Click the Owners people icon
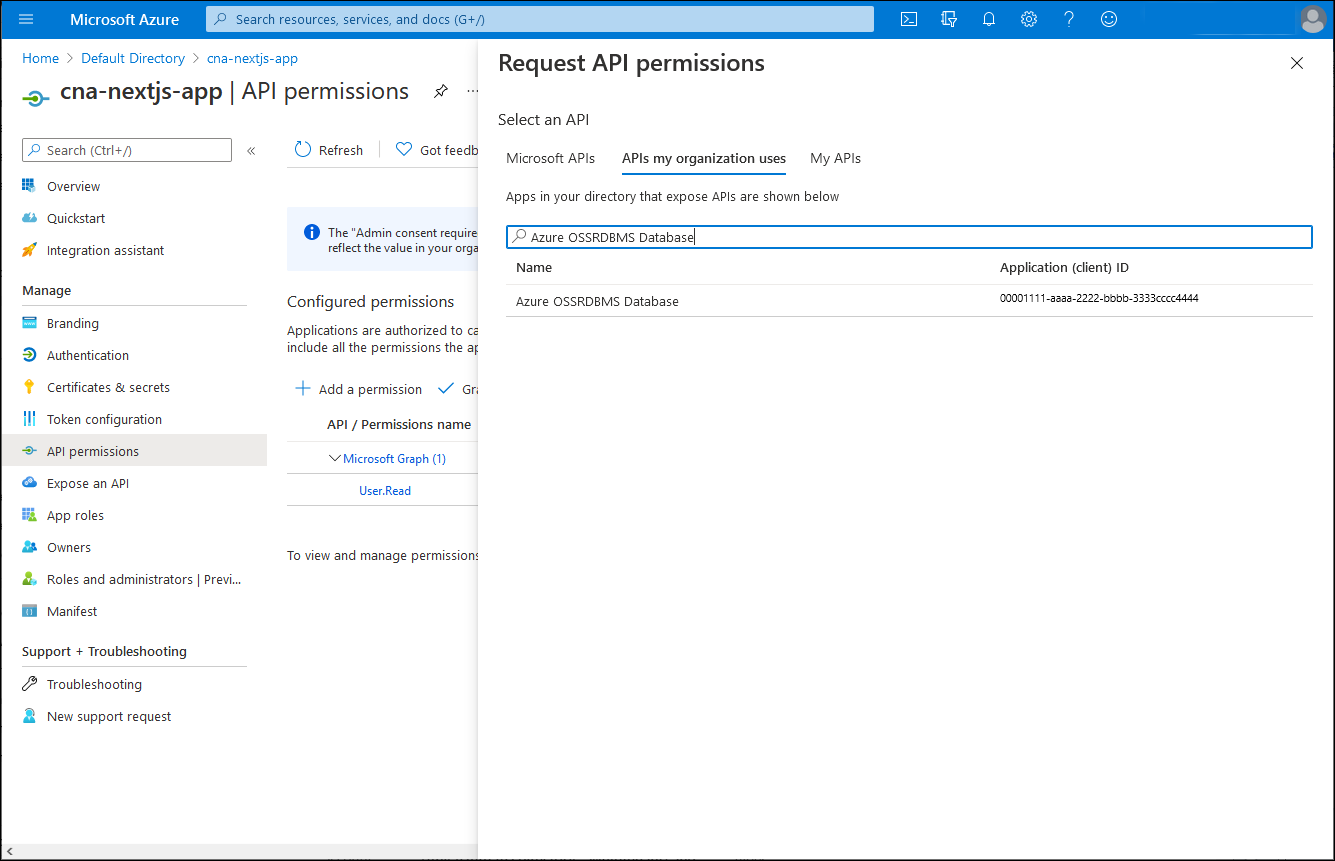Viewport: 1335px width, 861px height. (29, 547)
